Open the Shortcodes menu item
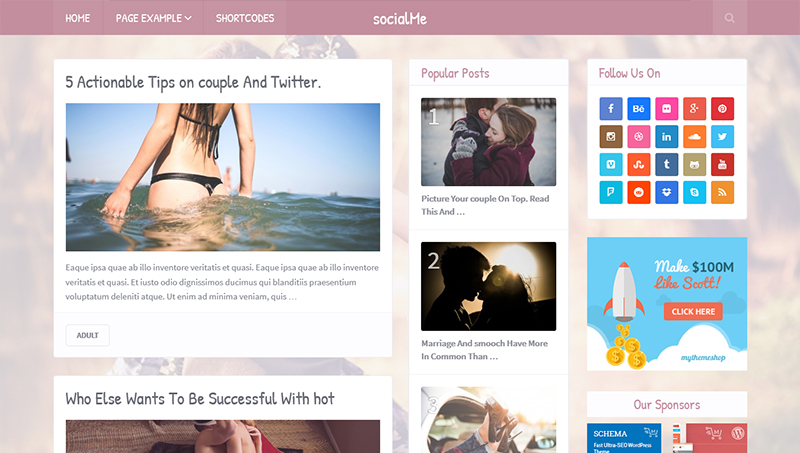The width and height of the screenshot is (800, 453). 245,18
